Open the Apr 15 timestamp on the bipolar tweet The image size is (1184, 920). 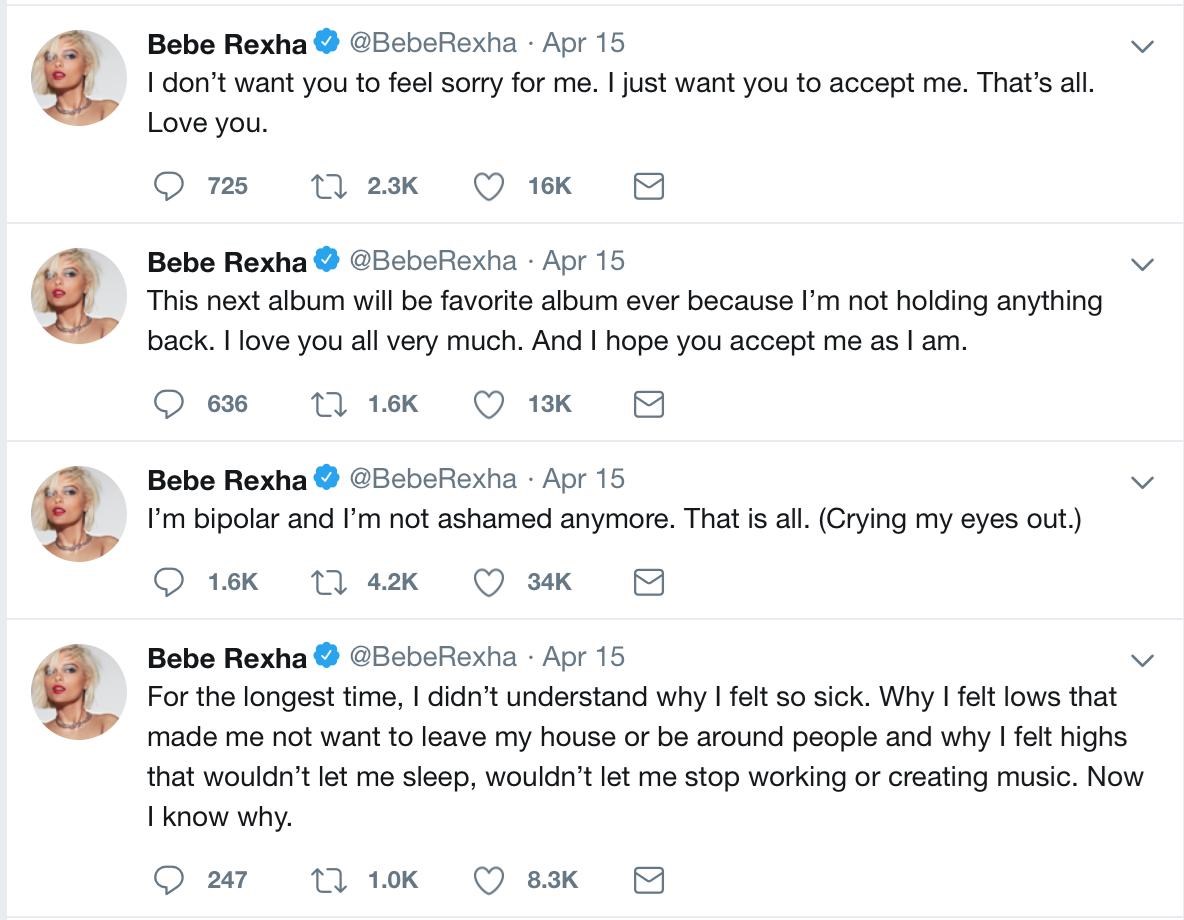tap(583, 479)
